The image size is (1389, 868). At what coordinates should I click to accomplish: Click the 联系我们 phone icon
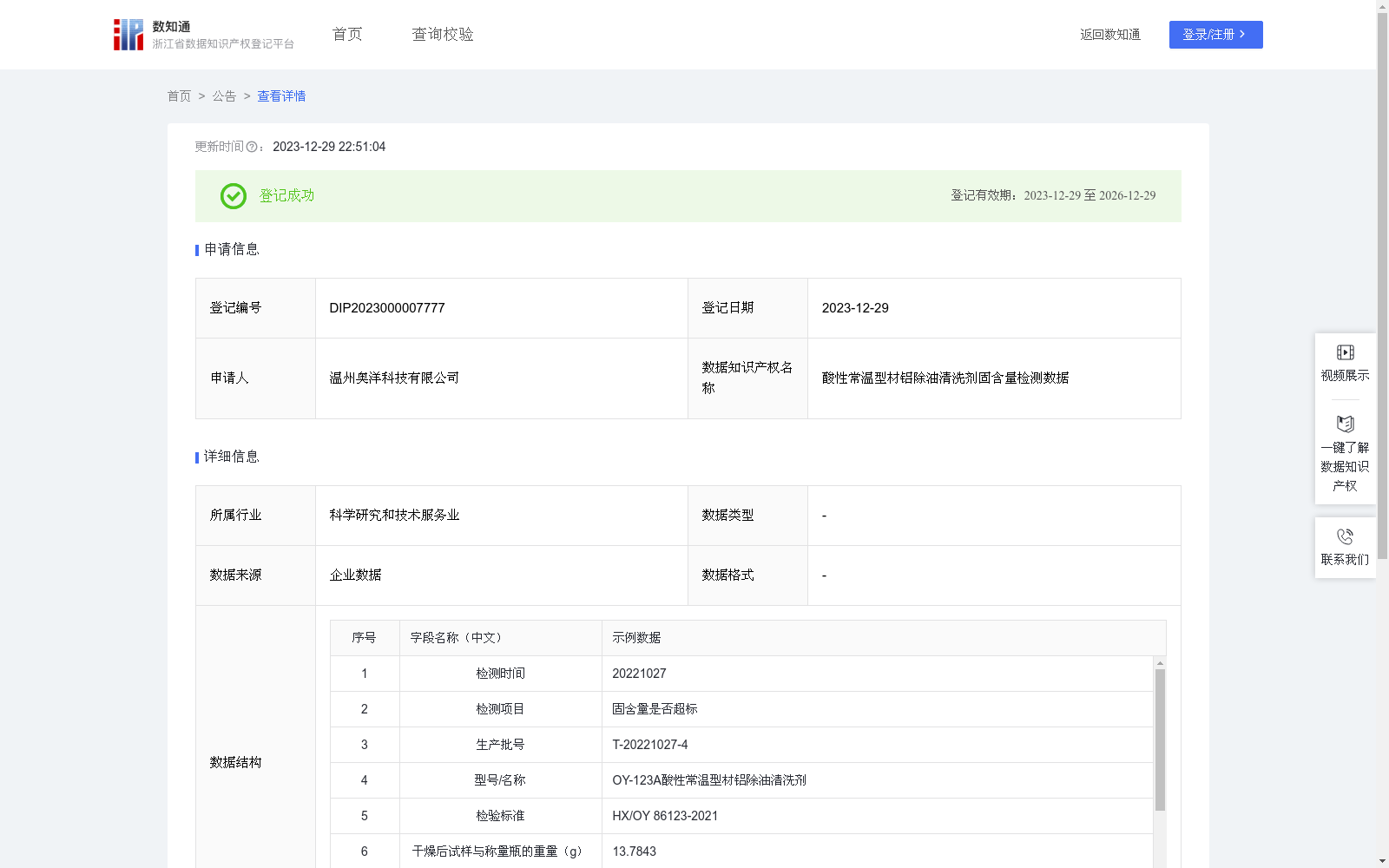(x=1345, y=536)
